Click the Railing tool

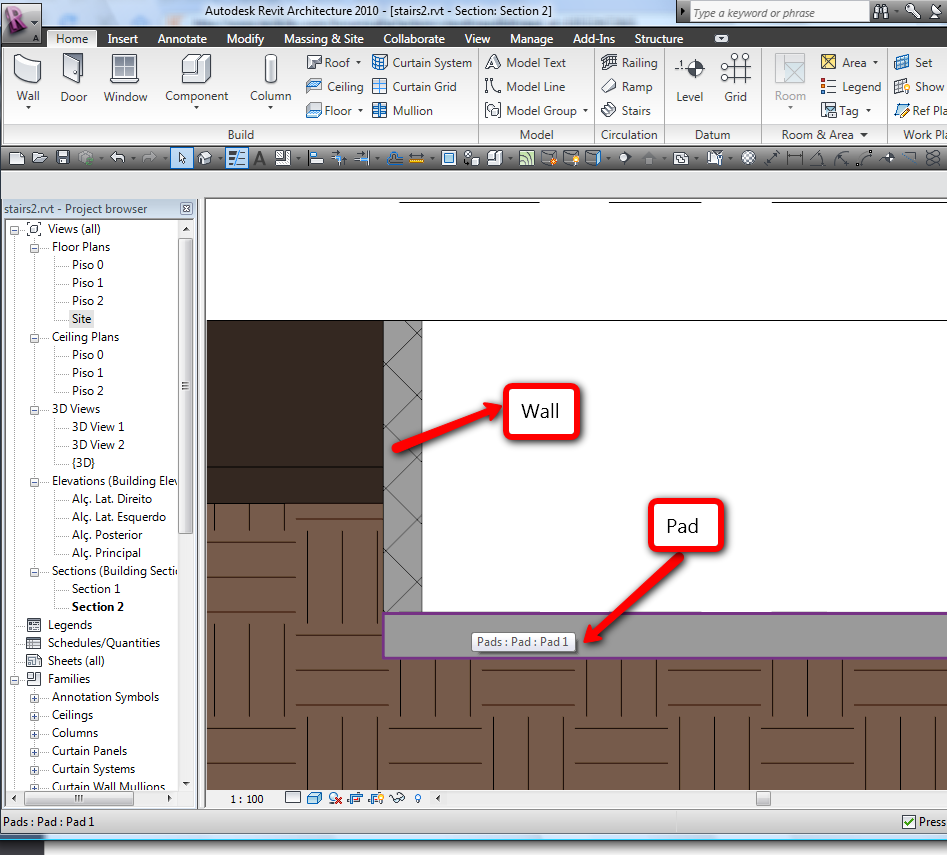click(x=629, y=62)
